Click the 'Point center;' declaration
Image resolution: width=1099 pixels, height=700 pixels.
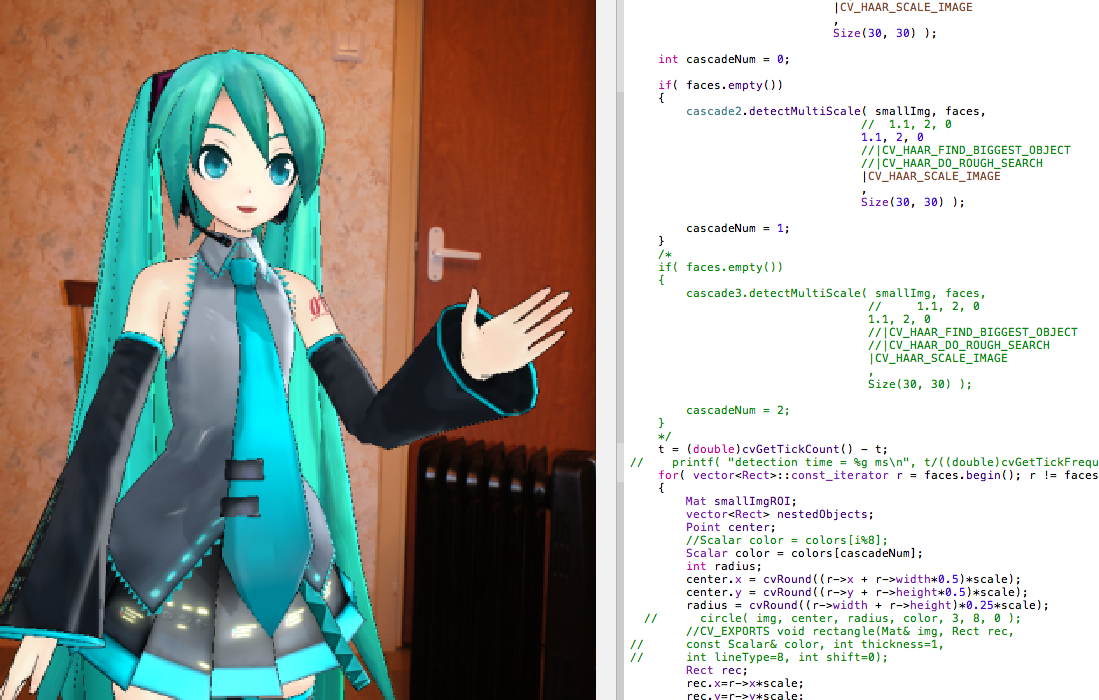(x=730, y=528)
